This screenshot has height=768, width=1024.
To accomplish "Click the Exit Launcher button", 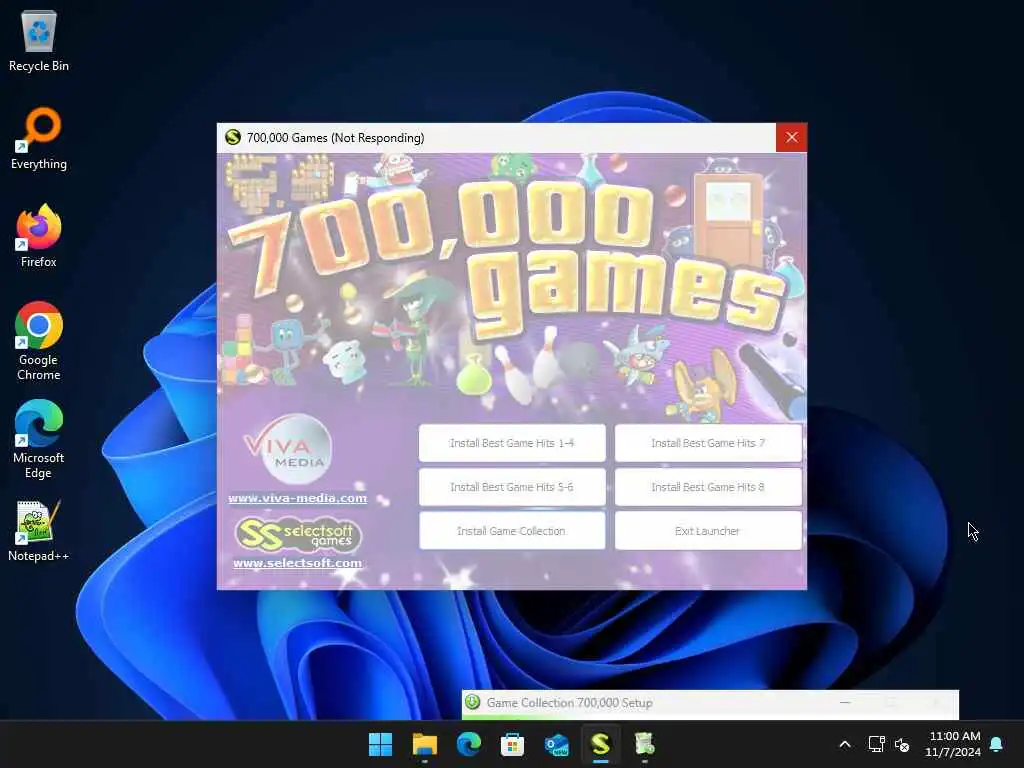I will (x=708, y=530).
